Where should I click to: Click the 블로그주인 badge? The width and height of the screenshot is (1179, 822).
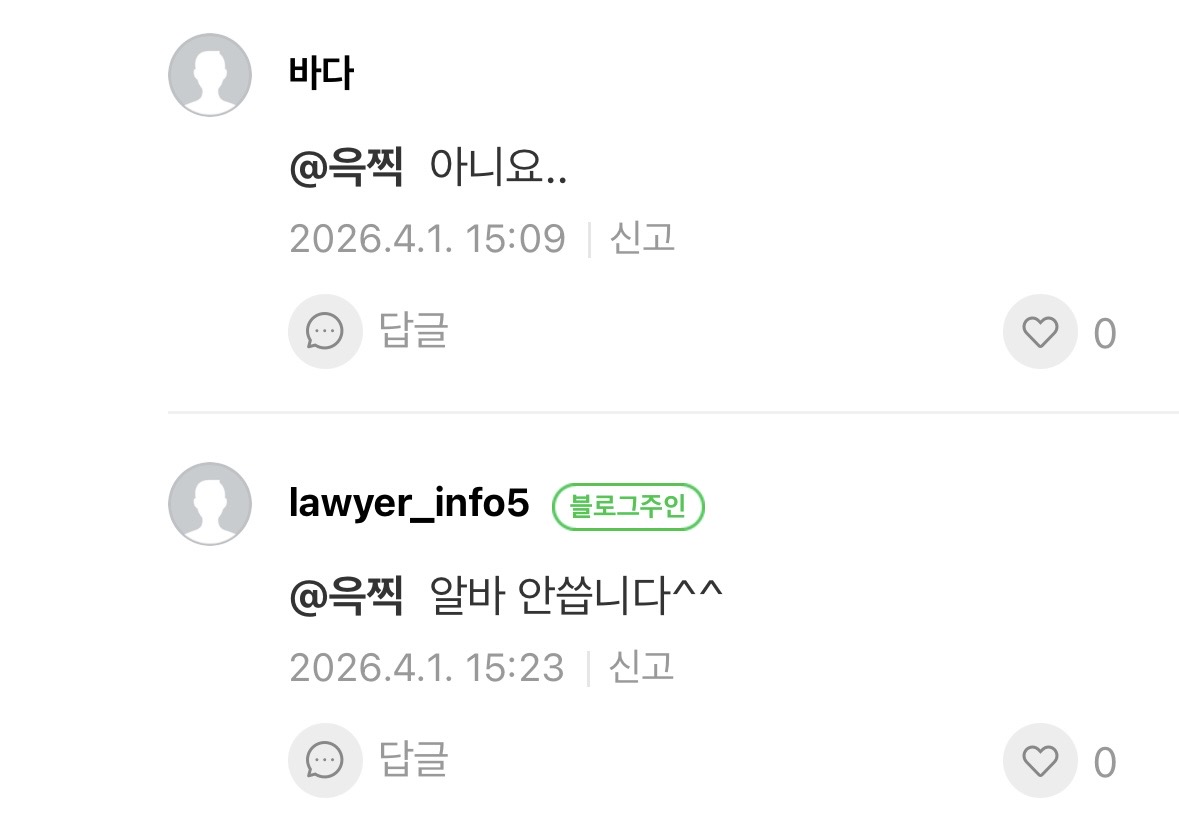pyautogui.click(x=628, y=506)
